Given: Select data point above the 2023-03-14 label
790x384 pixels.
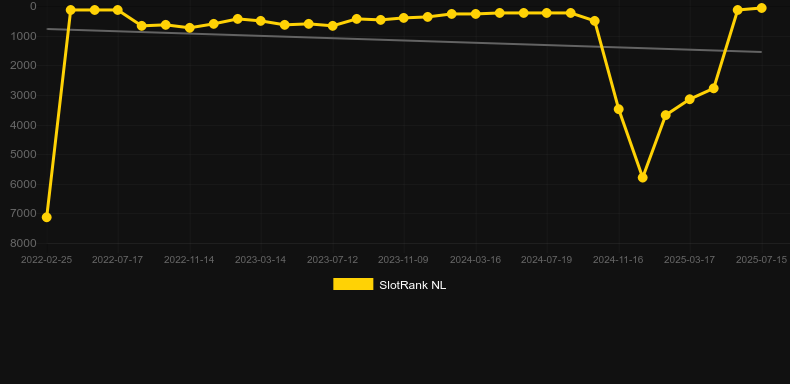Looking at the screenshot, I should 260,21.
